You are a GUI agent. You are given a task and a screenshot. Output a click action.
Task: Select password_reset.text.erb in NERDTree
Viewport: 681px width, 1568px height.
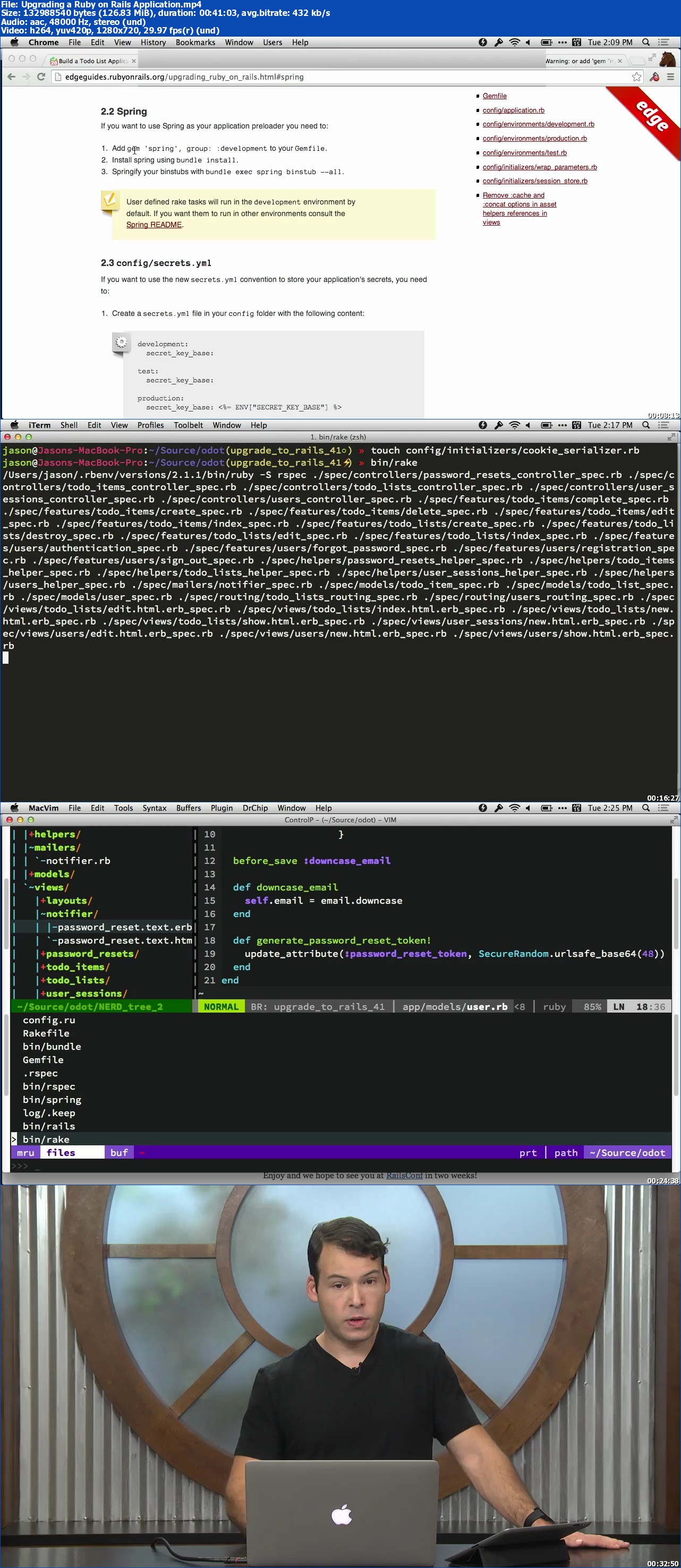125,927
